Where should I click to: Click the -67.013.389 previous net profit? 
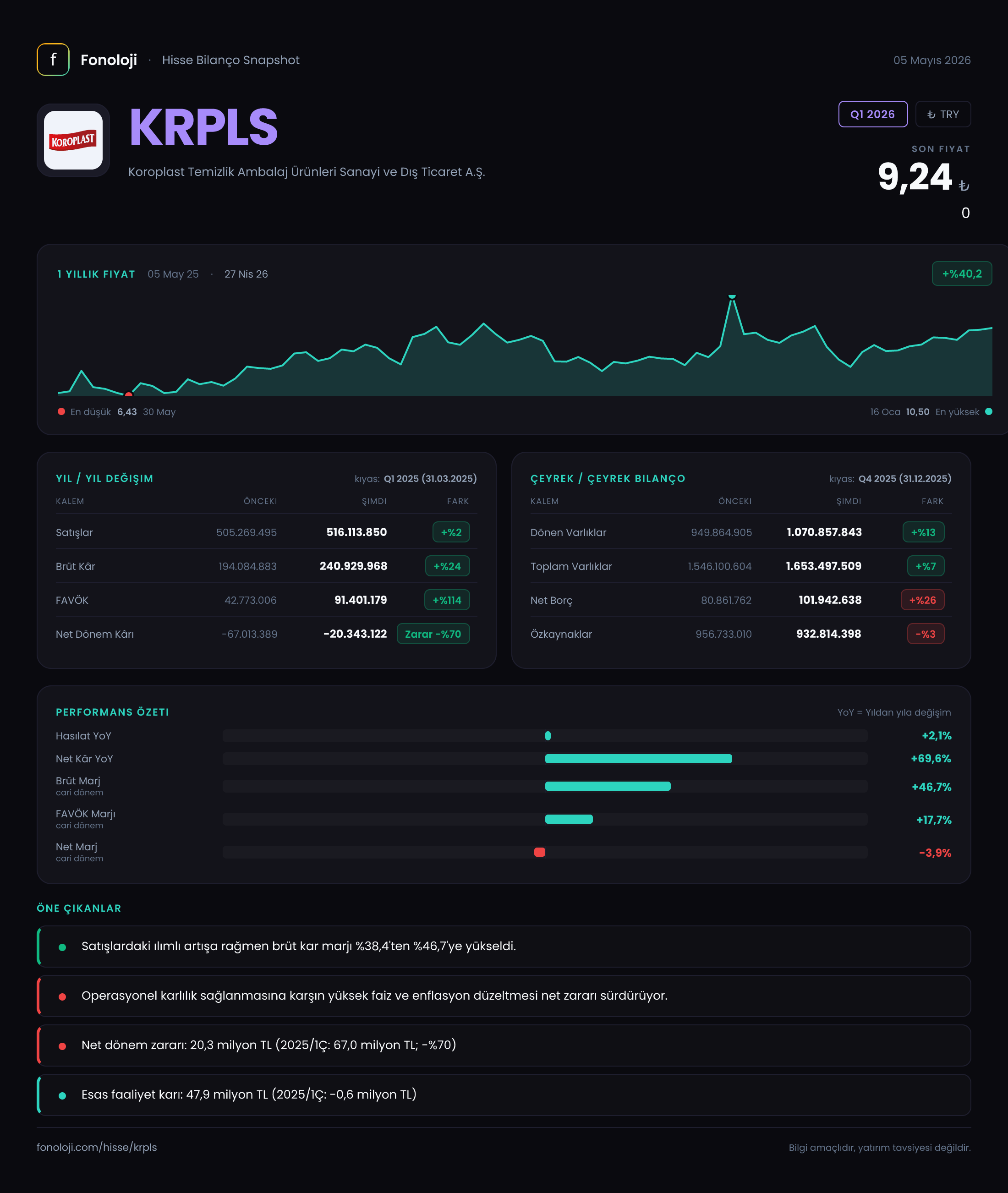[249, 634]
